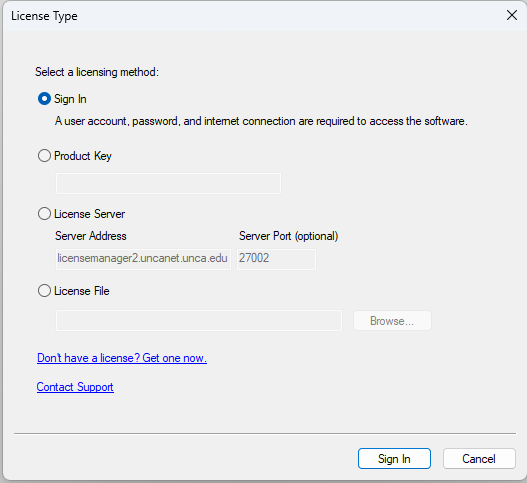Click the Browse... button
Image resolution: width=527 pixels, height=483 pixels.
392,321
